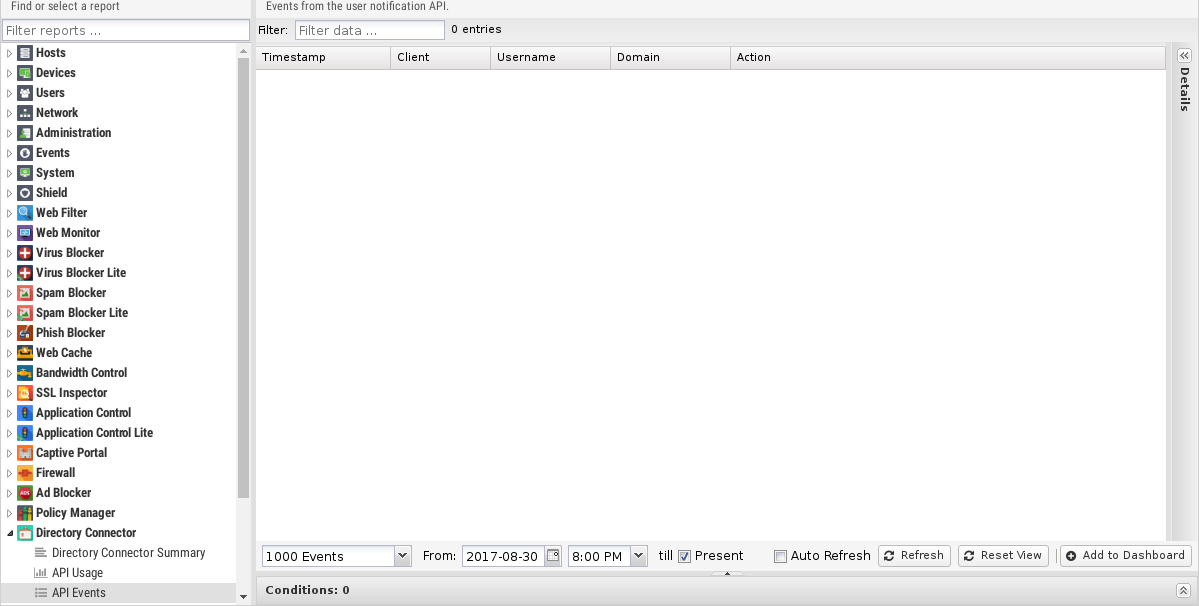Sort by the Timestamp column header
The height and width of the screenshot is (606, 1199).
pyautogui.click(x=323, y=57)
